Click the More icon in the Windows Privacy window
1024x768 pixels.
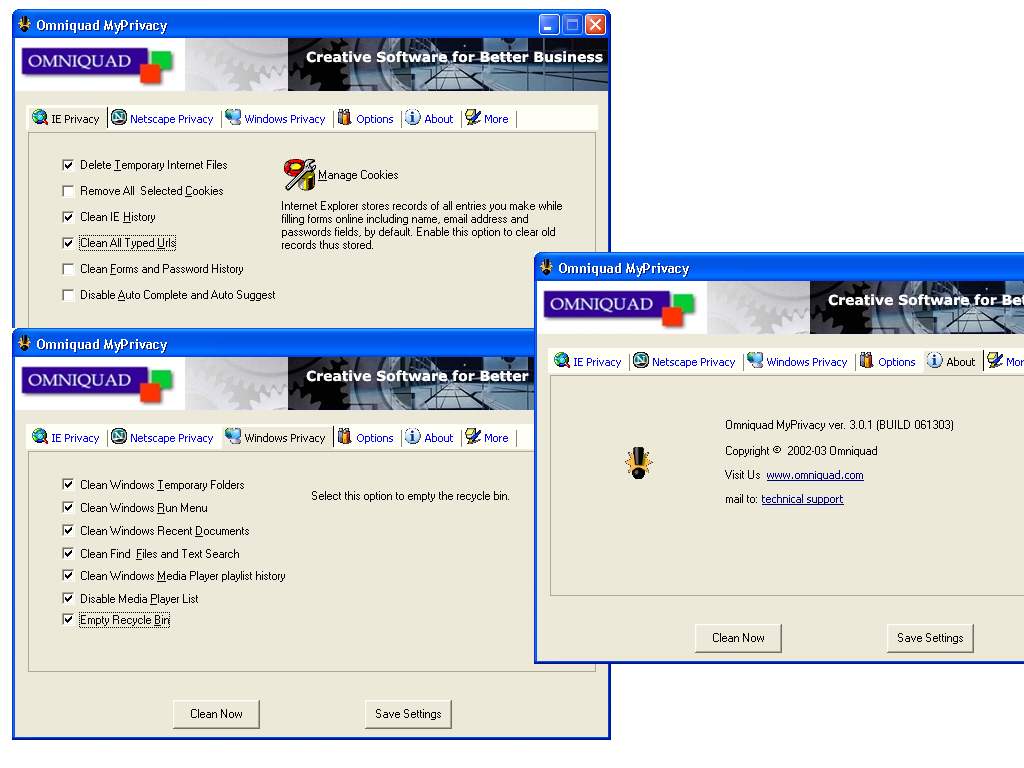[473, 436]
